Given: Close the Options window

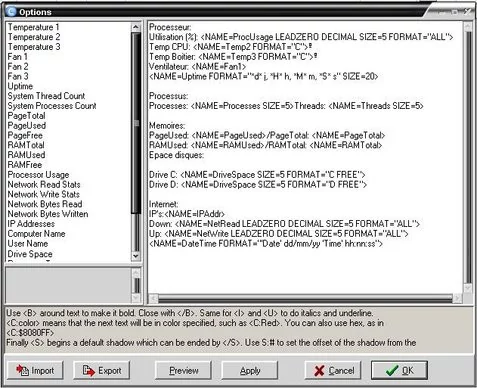Looking at the screenshot, I should click(467, 12).
